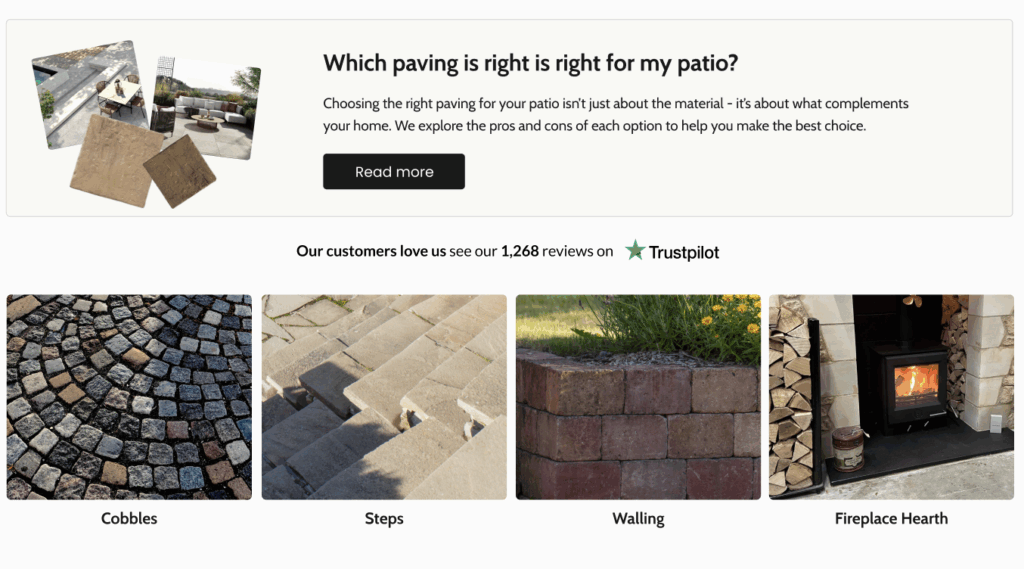The width and height of the screenshot is (1024, 569).
Task: Click the 1,268 reviews count
Action: point(519,251)
